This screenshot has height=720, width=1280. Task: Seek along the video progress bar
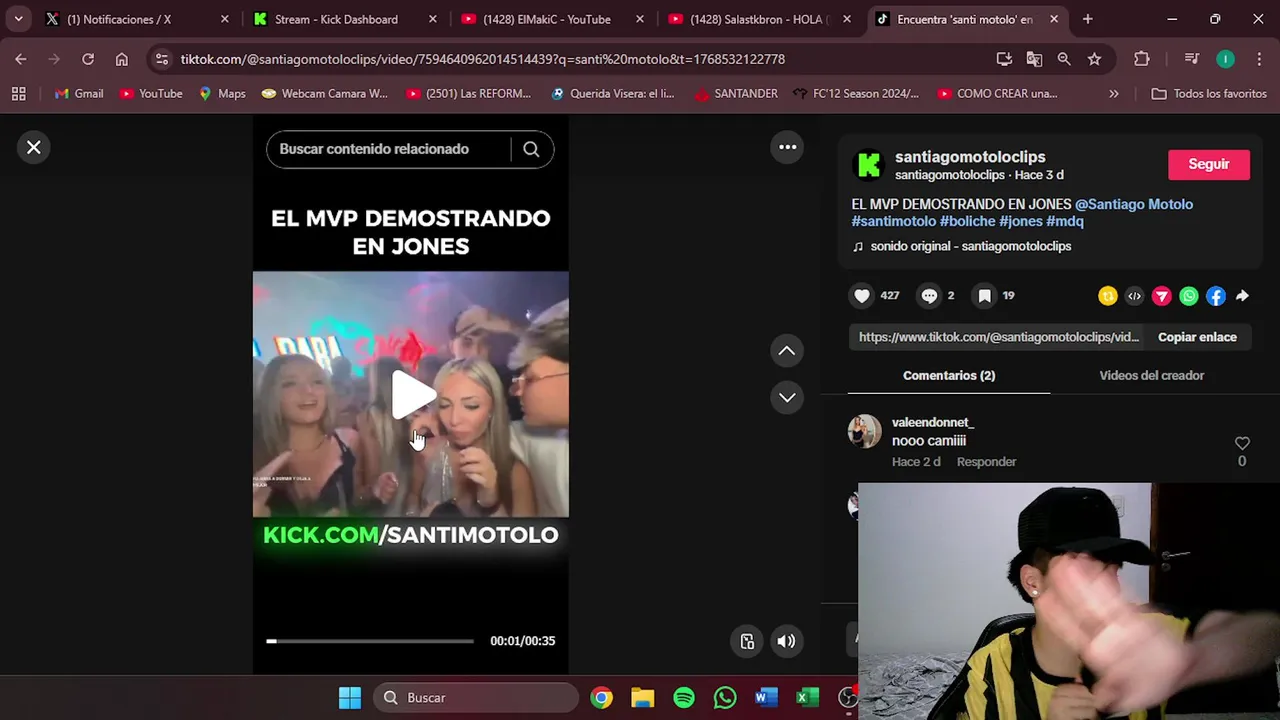coord(370,641)
